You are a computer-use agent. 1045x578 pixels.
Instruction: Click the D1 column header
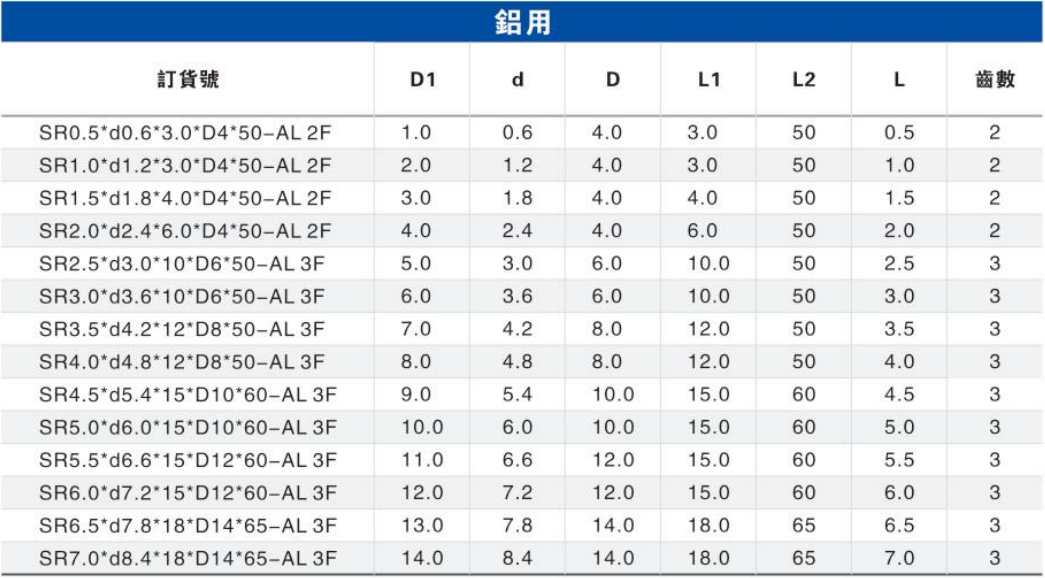click(422, 80)
